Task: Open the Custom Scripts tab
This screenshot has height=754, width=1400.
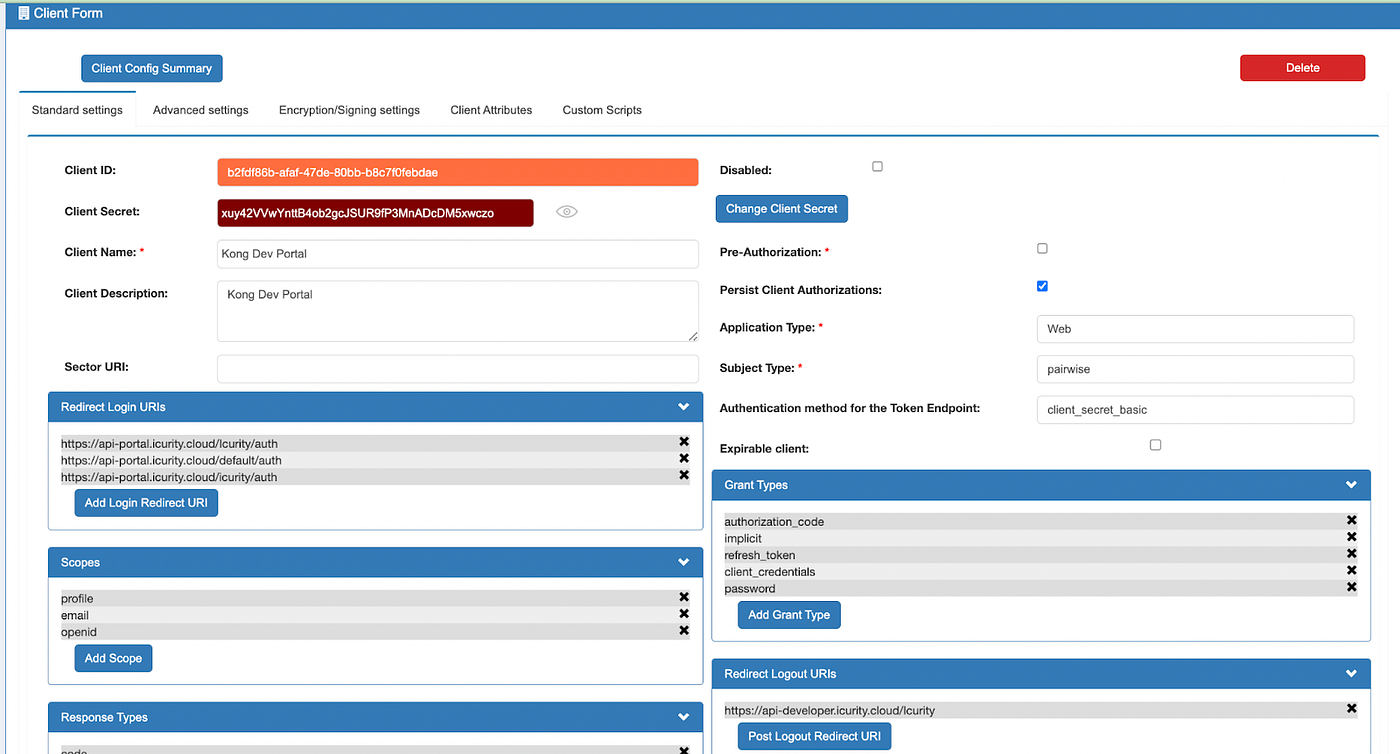Action: 602,110
